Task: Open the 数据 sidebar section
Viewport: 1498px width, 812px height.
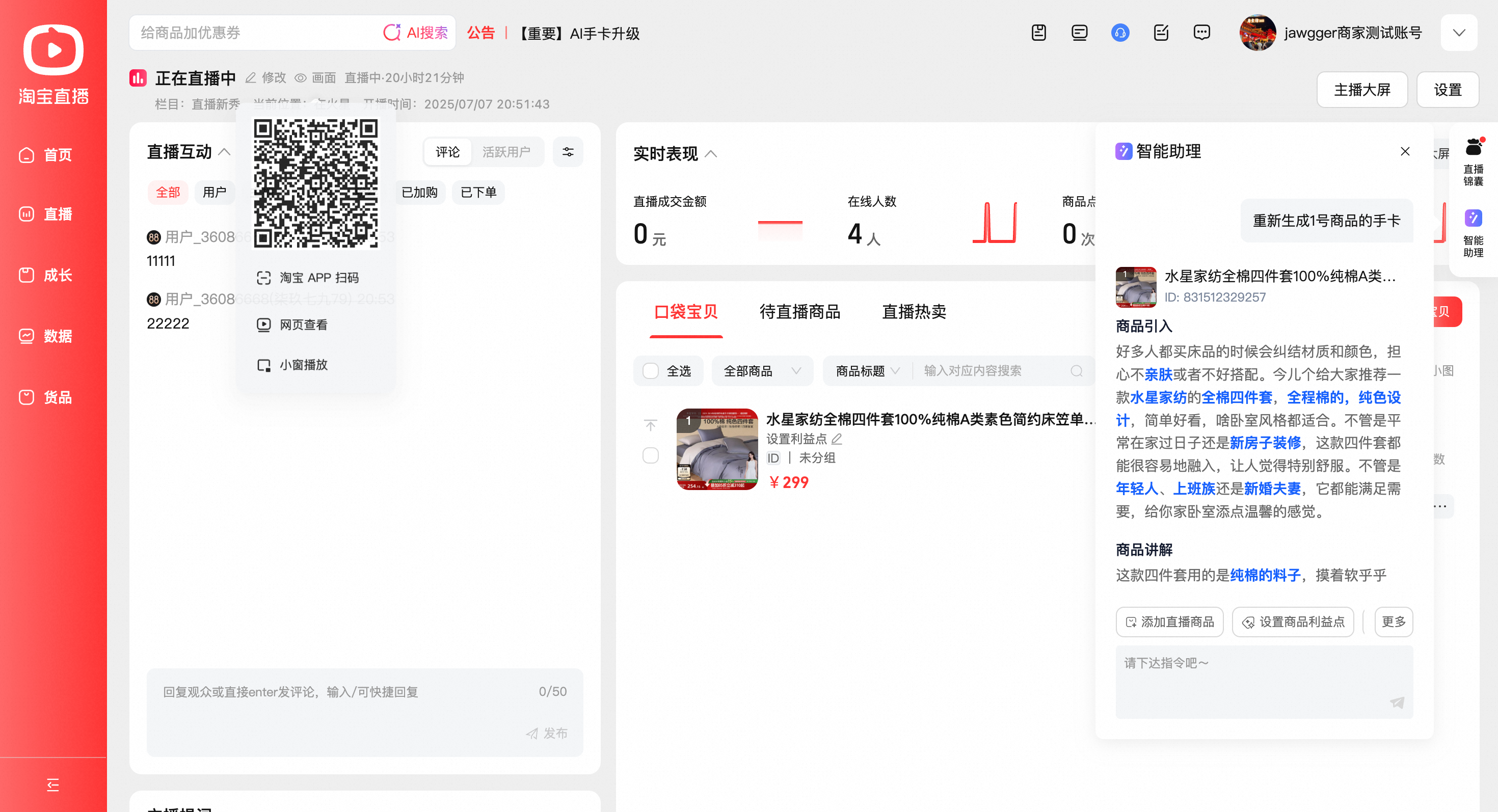Action: 45,336
